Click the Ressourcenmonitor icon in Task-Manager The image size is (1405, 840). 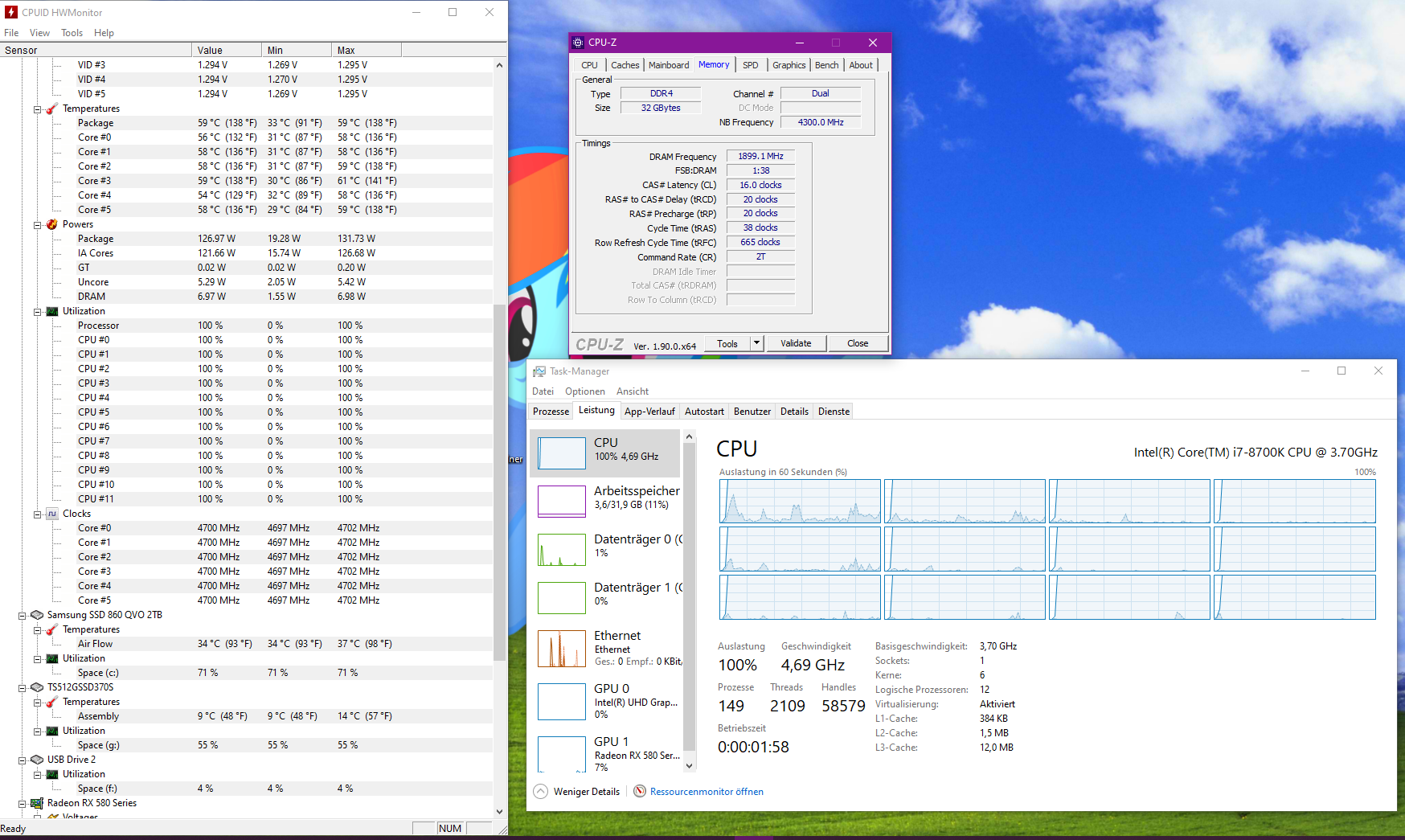click(x=640, y=792)
